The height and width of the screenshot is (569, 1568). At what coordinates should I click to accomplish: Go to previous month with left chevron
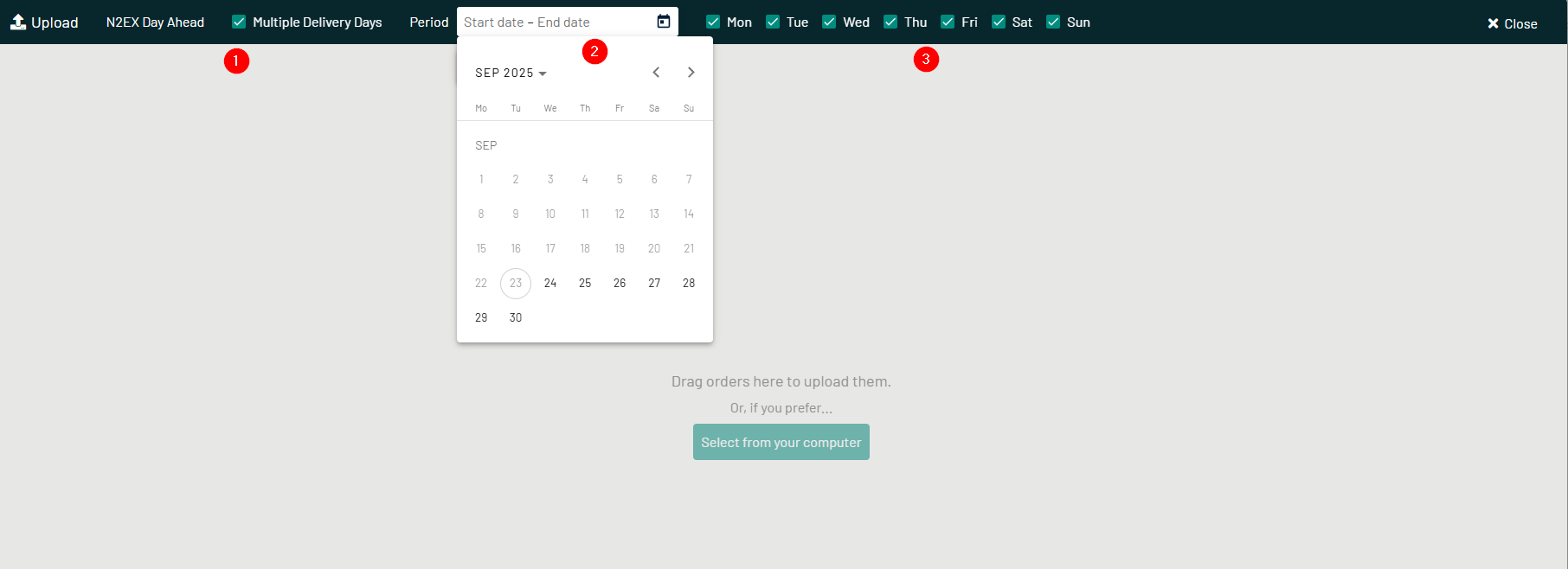point(656,73)
